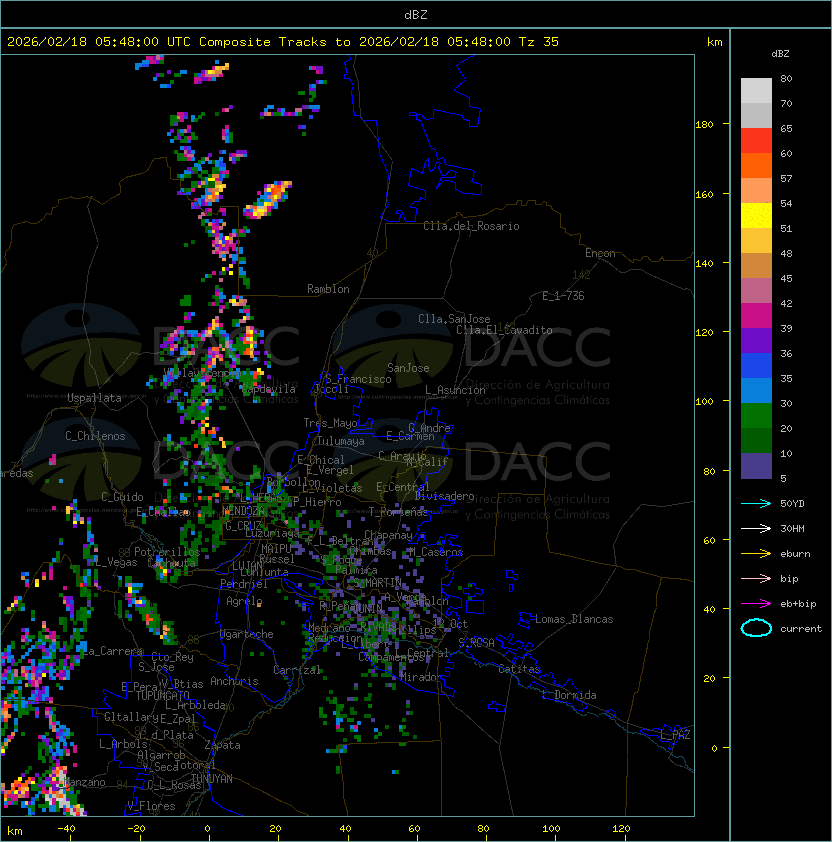Click the 'Clla.del_Rosario' place label
Image resolution: width=832 pixels, height=842 pixels.
pyautogui.click(x=471, y=226)
